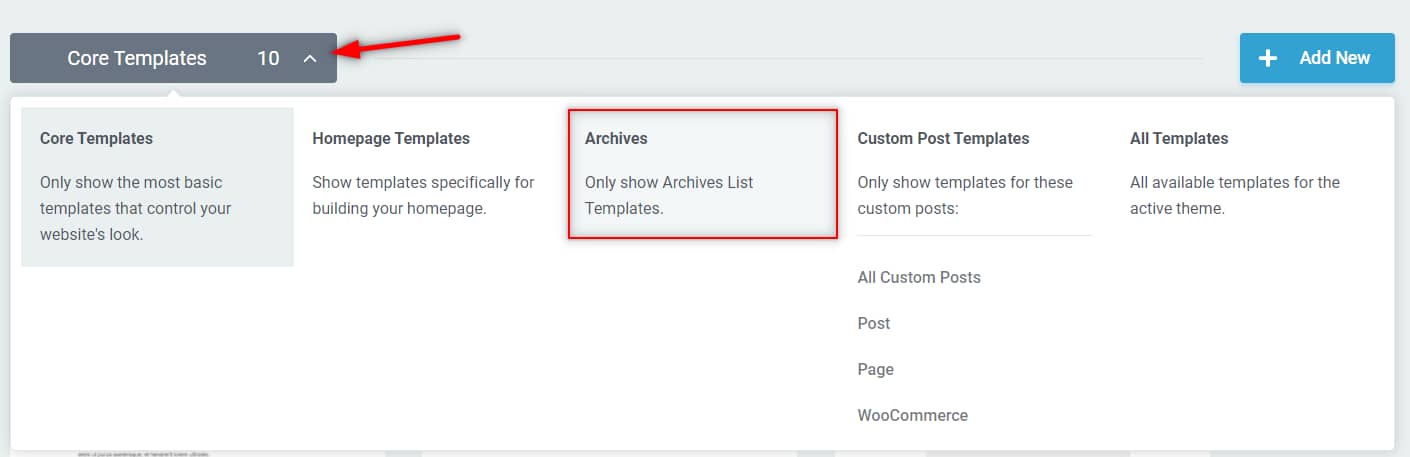
Task: Choose the Homepage Templates filter heading
Action: tap(391, 138)
